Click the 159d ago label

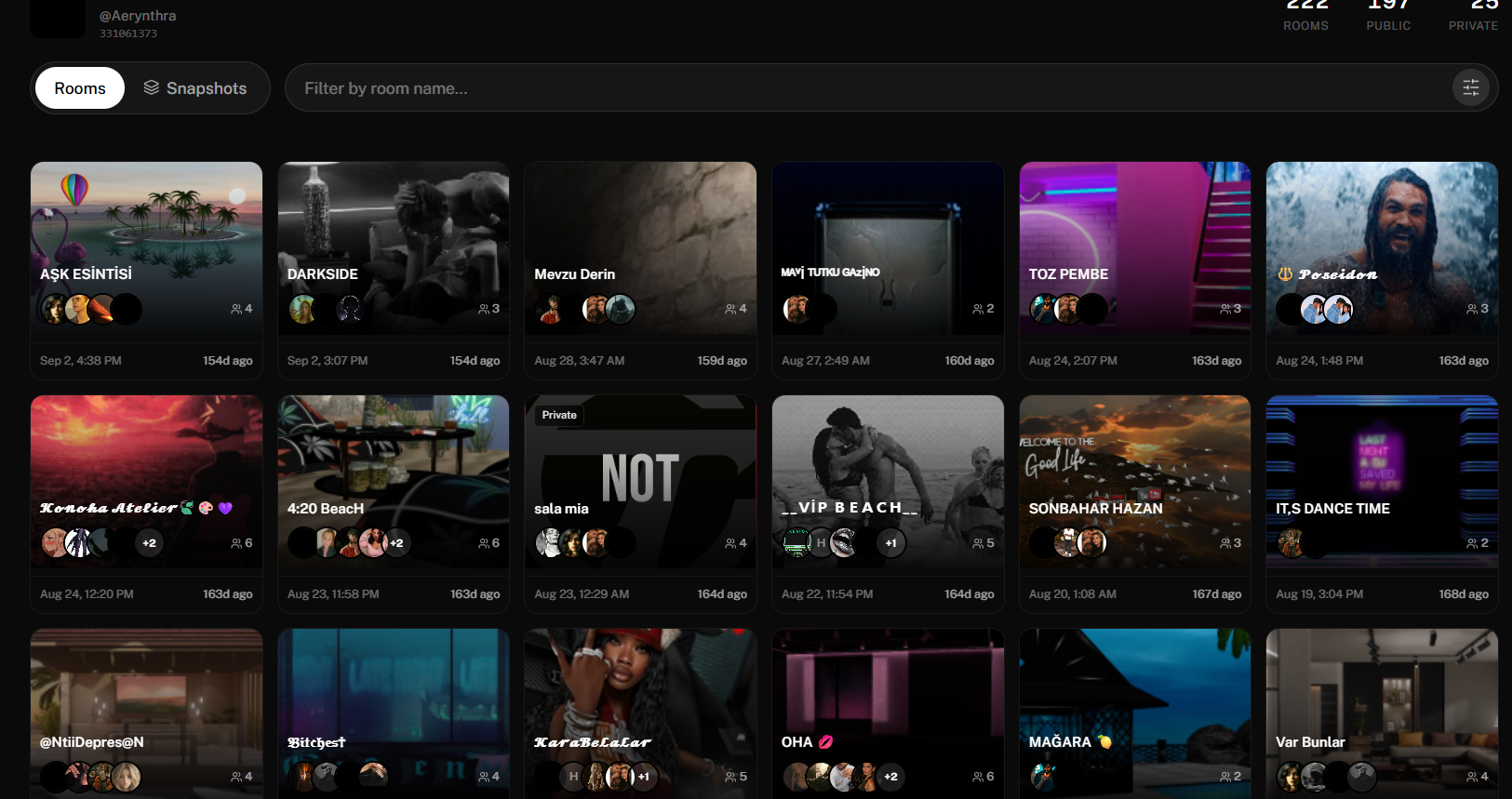[x=722, y=361]
